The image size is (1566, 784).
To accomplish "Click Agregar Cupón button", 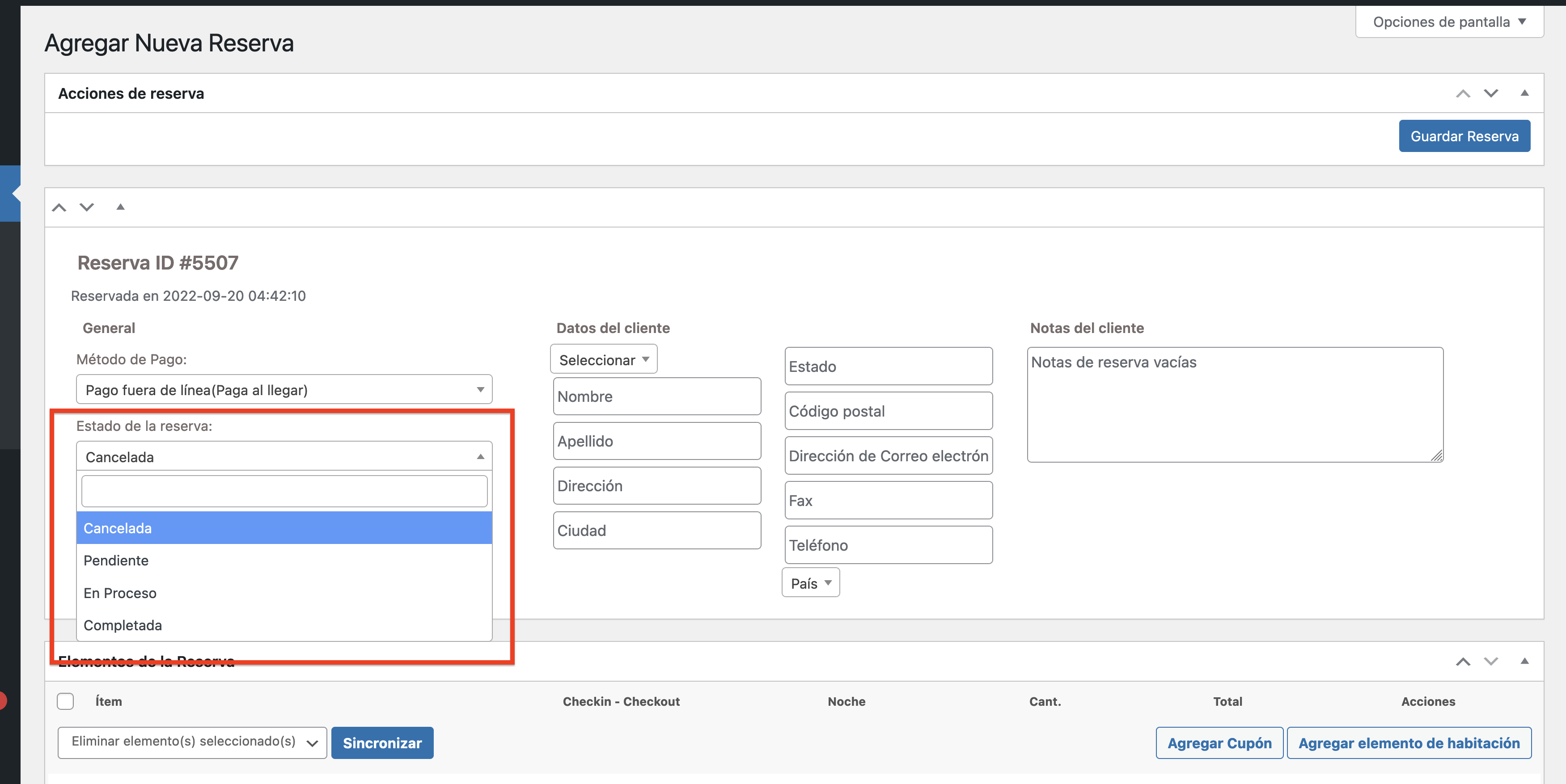I will tap(1219, 743).
